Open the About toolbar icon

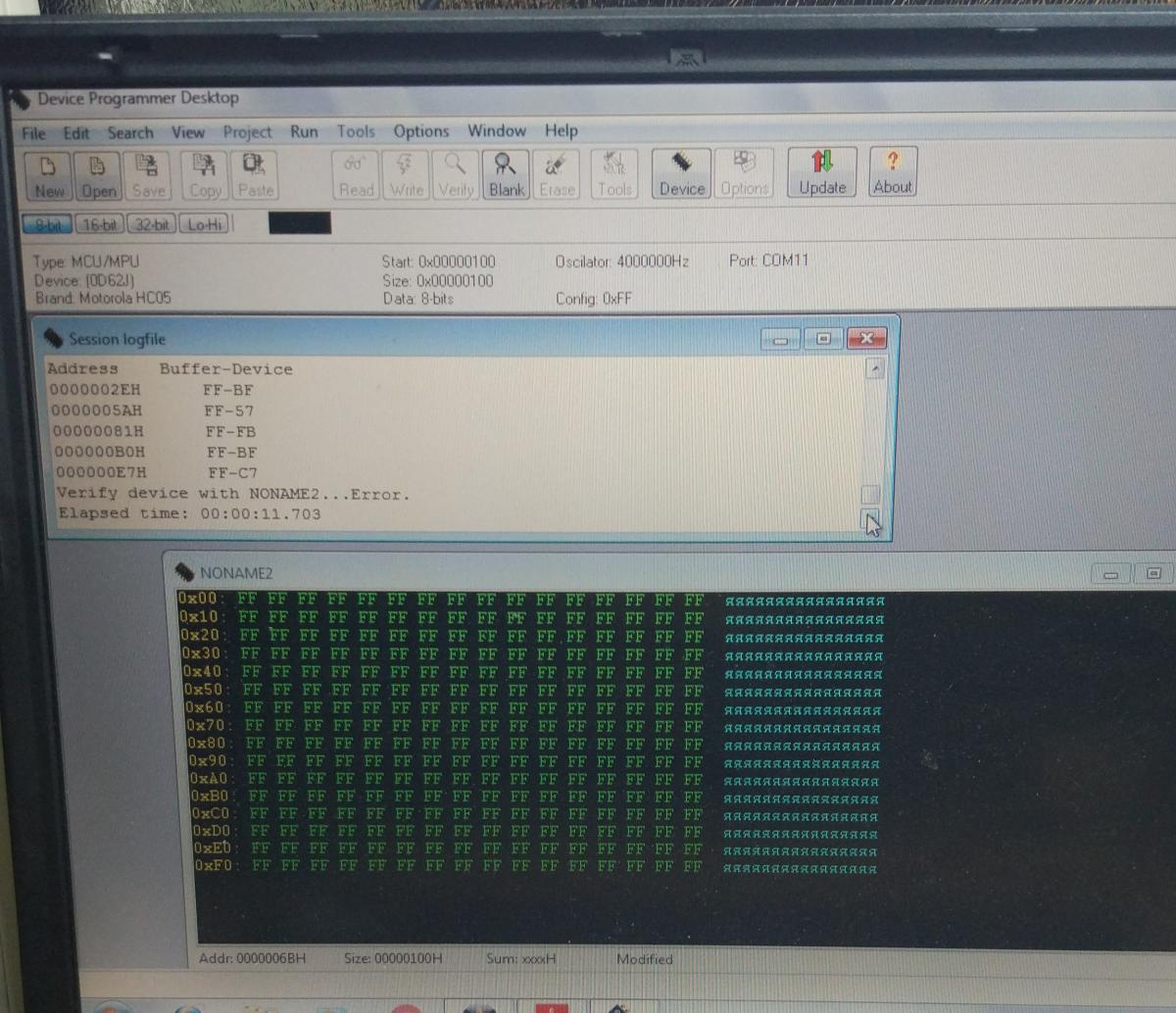click(x=892, y=172)
